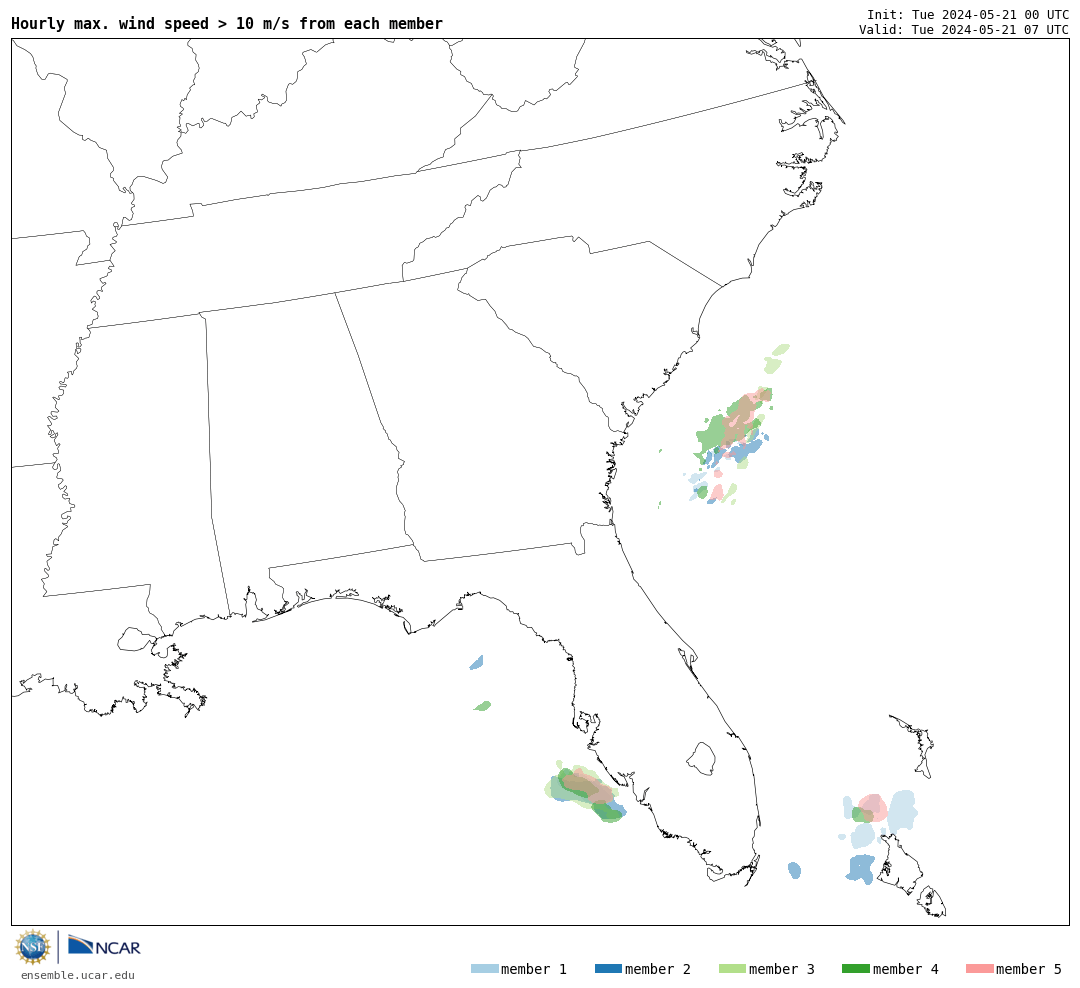The width and height of the screenshot is (1080, 988).
Task: Click the 'Hourly max. wind speed' title
Action: [227, 23]
